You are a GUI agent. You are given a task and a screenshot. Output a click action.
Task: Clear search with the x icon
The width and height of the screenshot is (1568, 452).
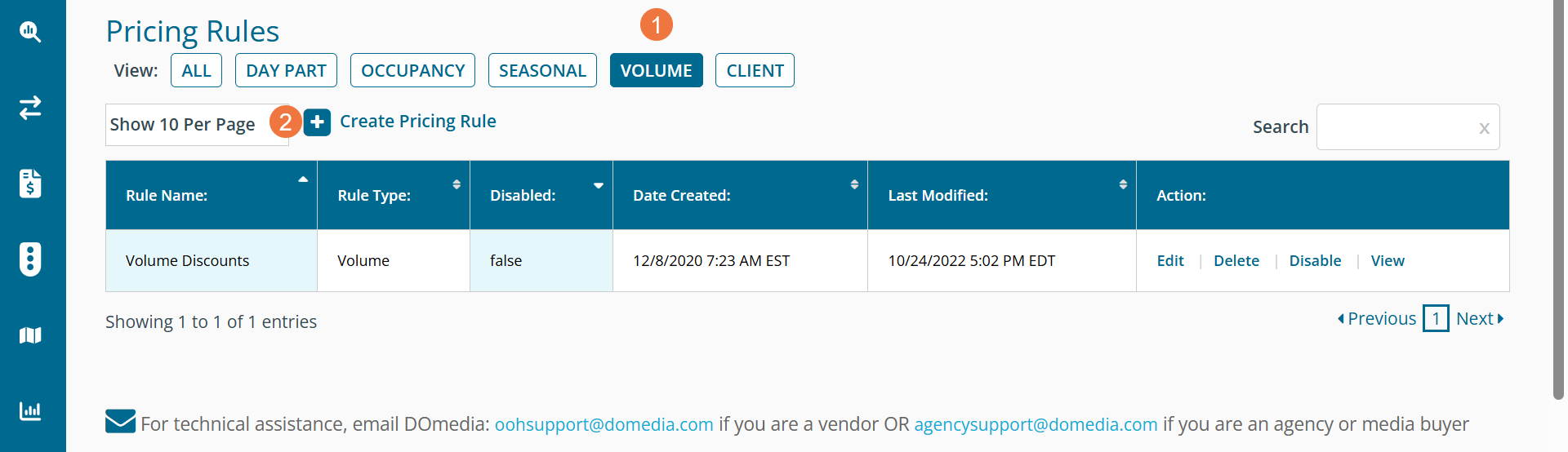coord(1484,128)
